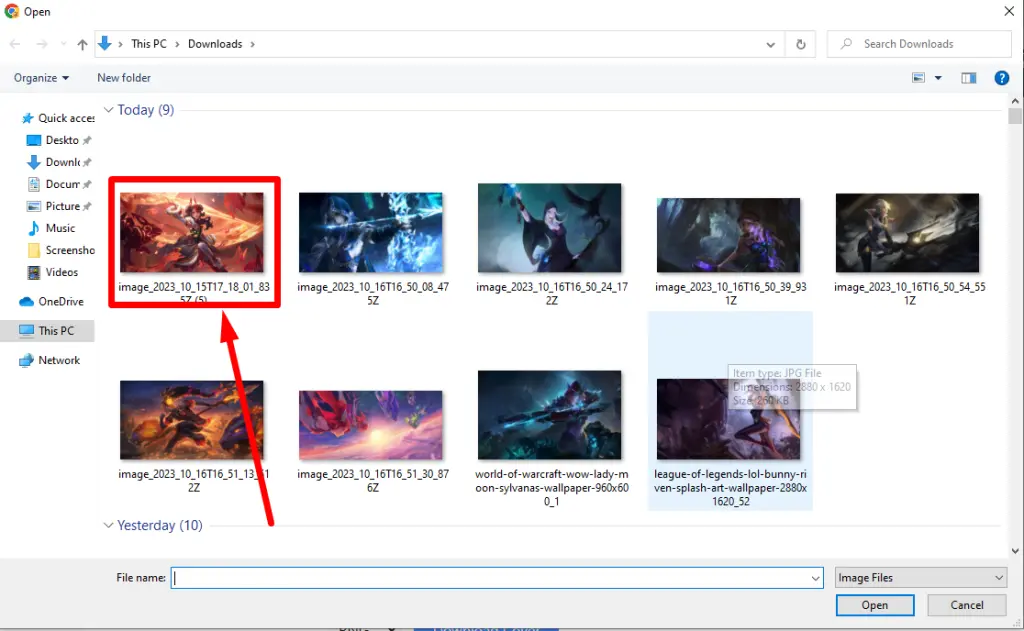This screenshot has height=631, width=1024.
Task: Expand the chevron before This PC breadcrumb
Action: 120,44
